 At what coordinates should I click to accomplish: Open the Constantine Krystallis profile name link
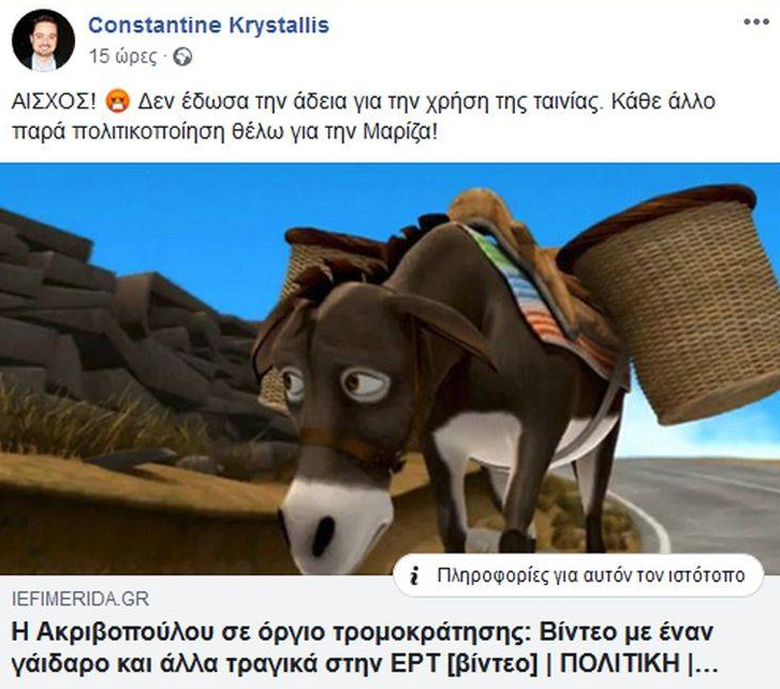(x=209, y=25)
